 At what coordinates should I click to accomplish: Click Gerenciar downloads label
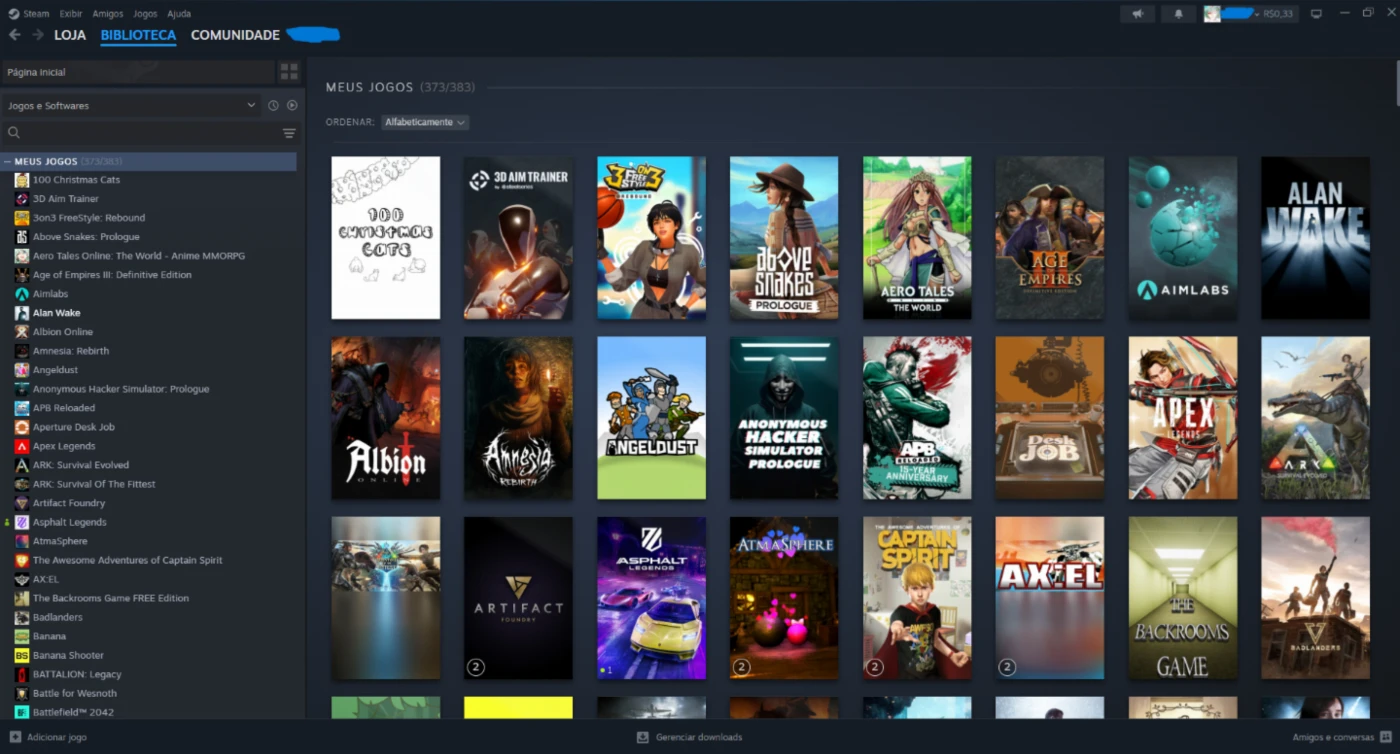699,737
